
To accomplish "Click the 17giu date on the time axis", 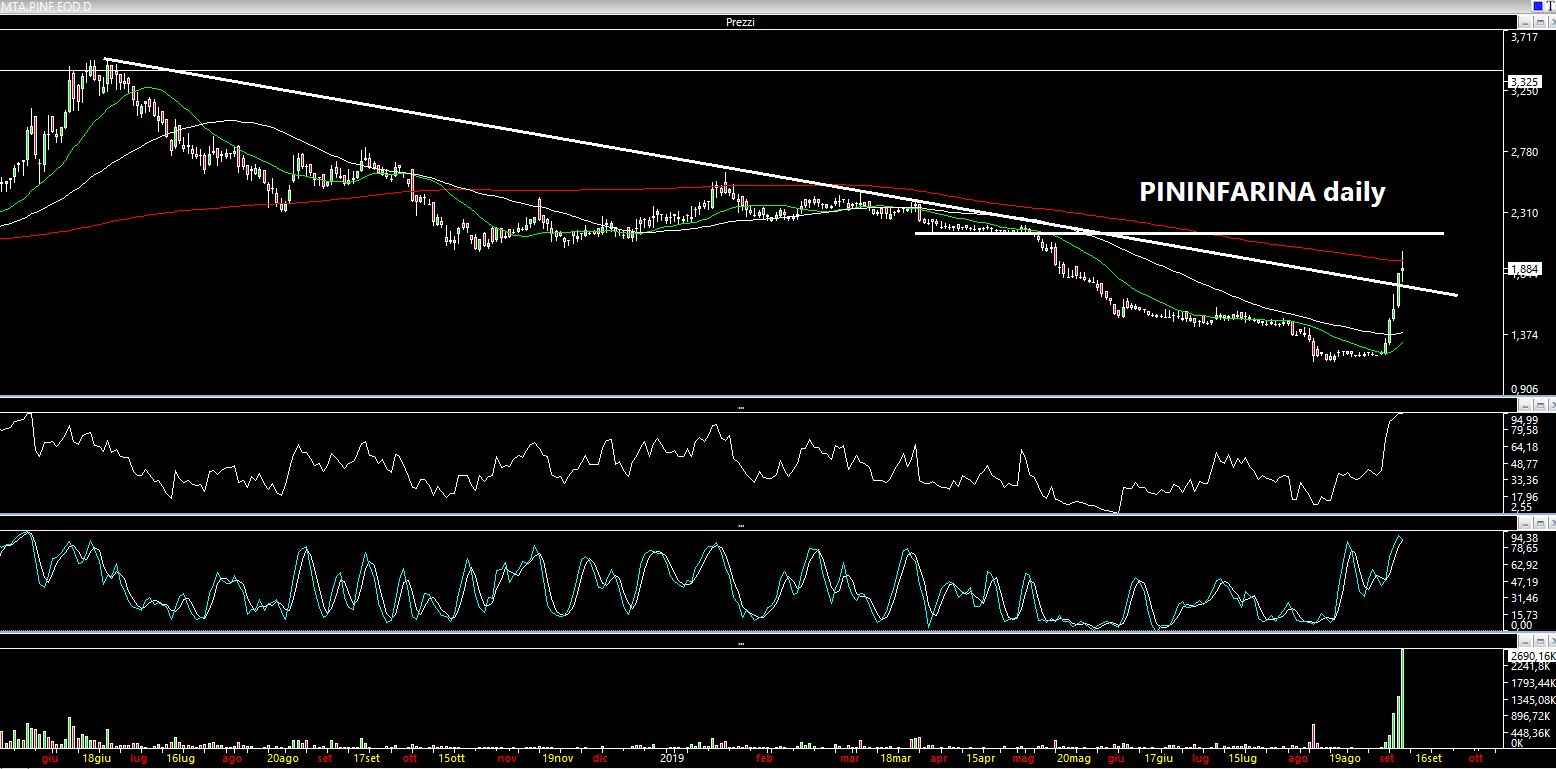I will [1160, 759].
